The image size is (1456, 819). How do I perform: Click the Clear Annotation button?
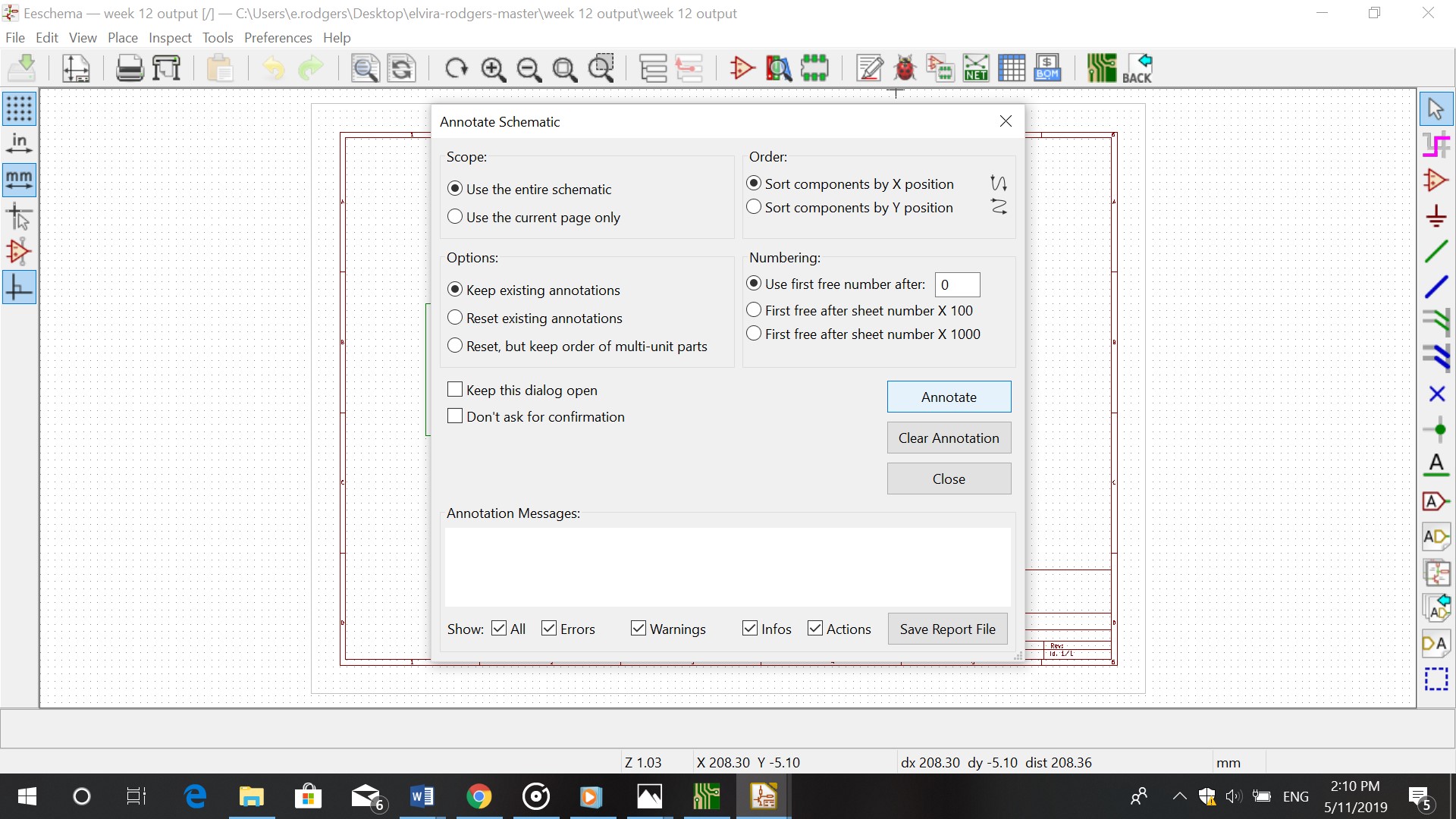(x=949, y=438)
